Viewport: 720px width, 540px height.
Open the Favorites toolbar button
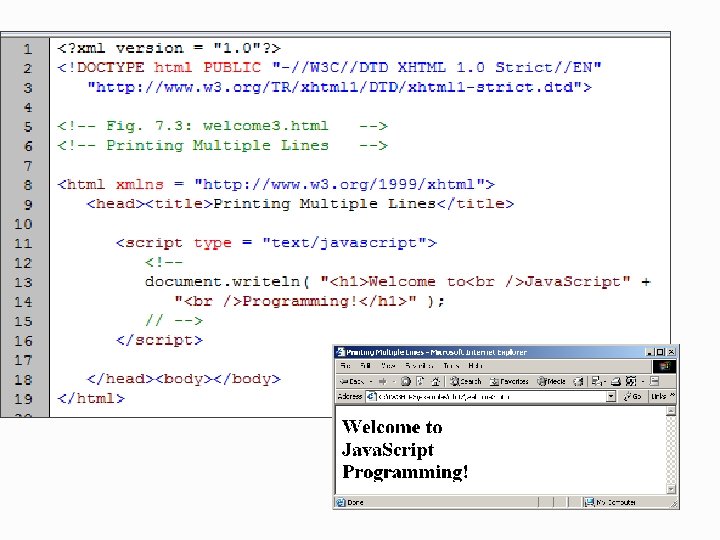(509, 382)
